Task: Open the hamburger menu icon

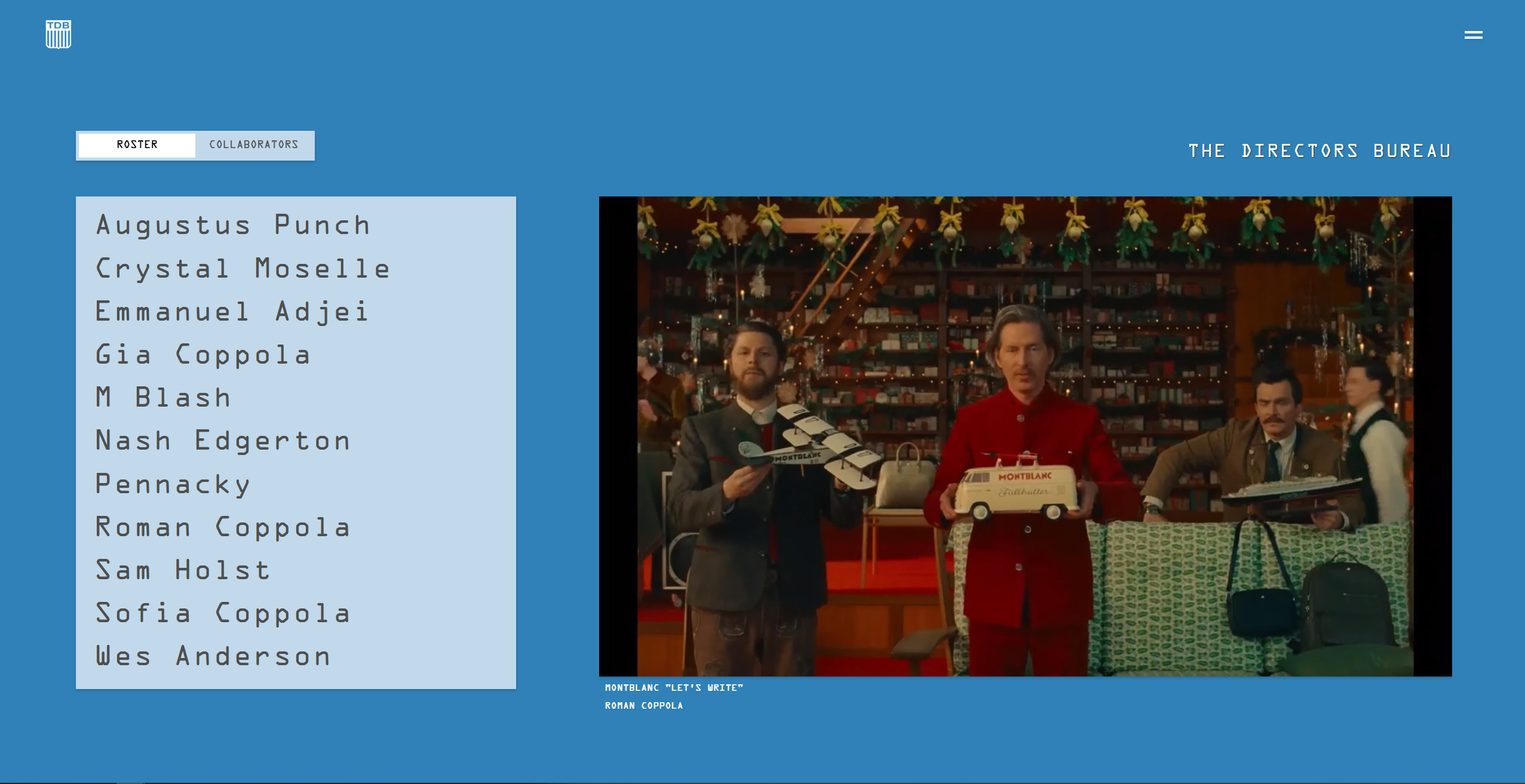Action: (1473, 35)
